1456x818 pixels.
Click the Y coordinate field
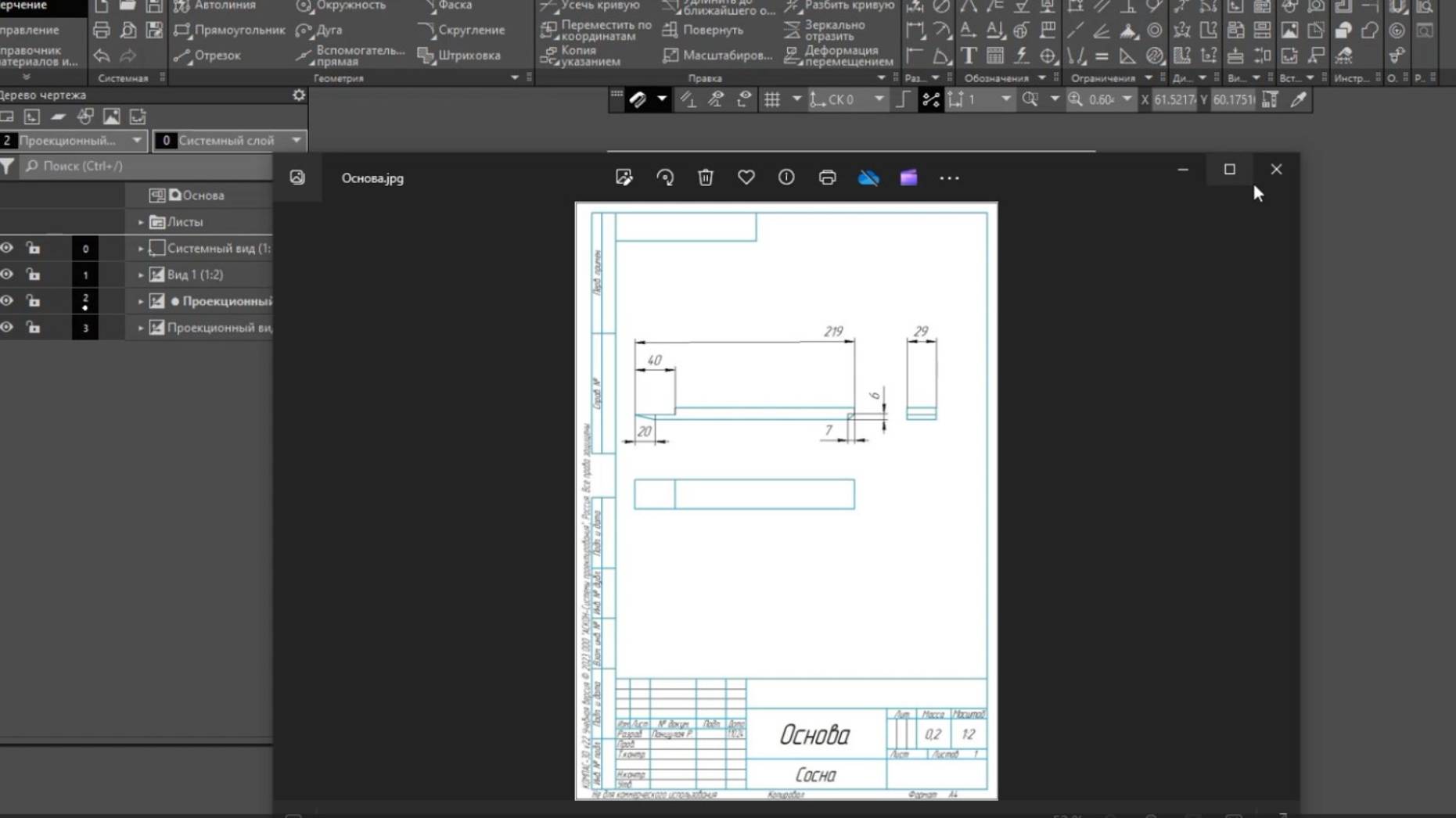click(1233, 99)
